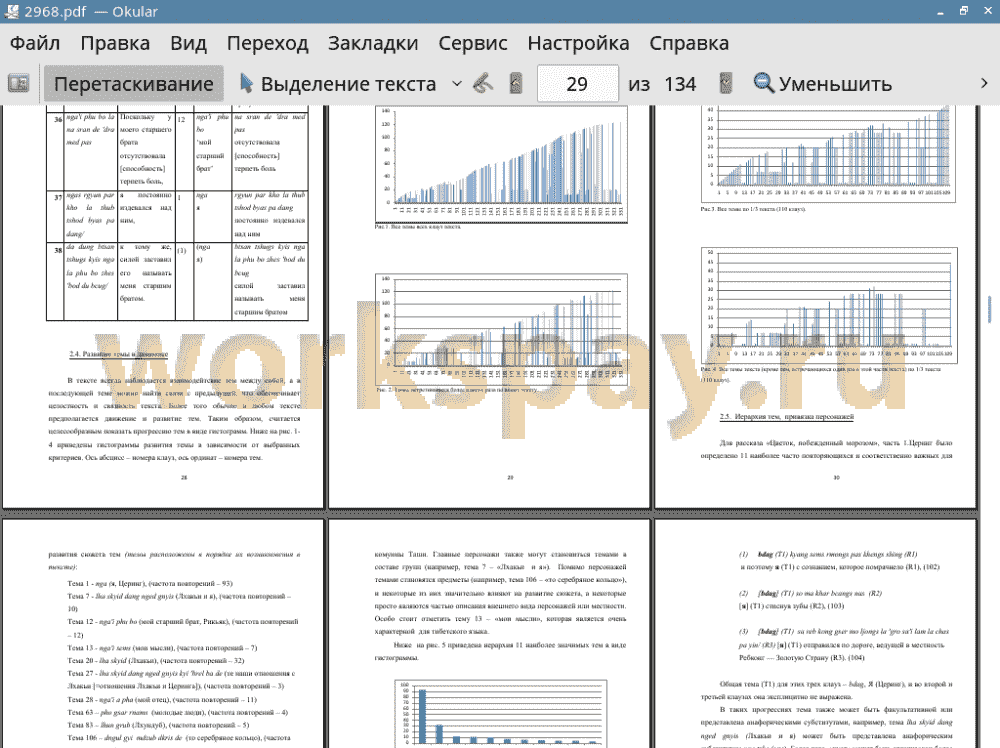Click the Okular application icon in title bar
Screen dimensions: 1000x748
coord(11,11)
